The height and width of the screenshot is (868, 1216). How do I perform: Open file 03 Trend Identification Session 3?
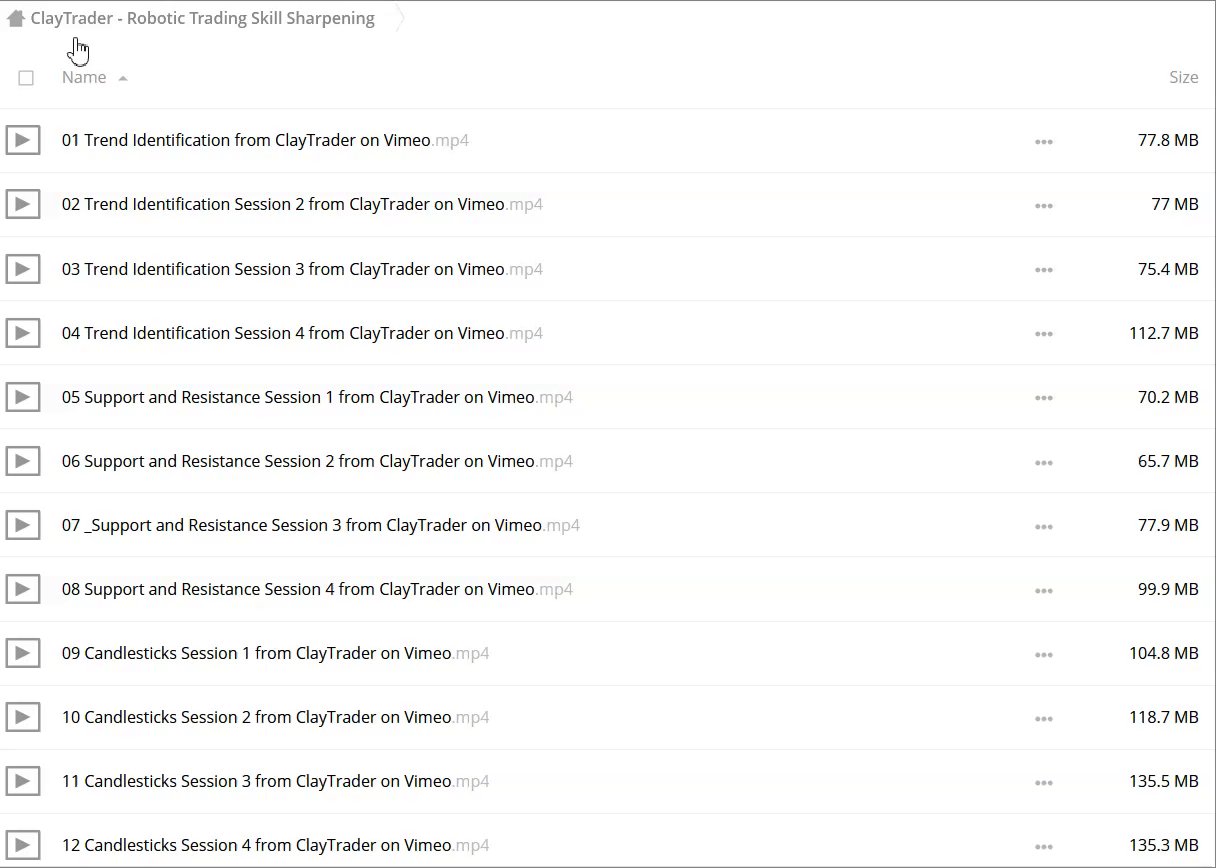302,268
